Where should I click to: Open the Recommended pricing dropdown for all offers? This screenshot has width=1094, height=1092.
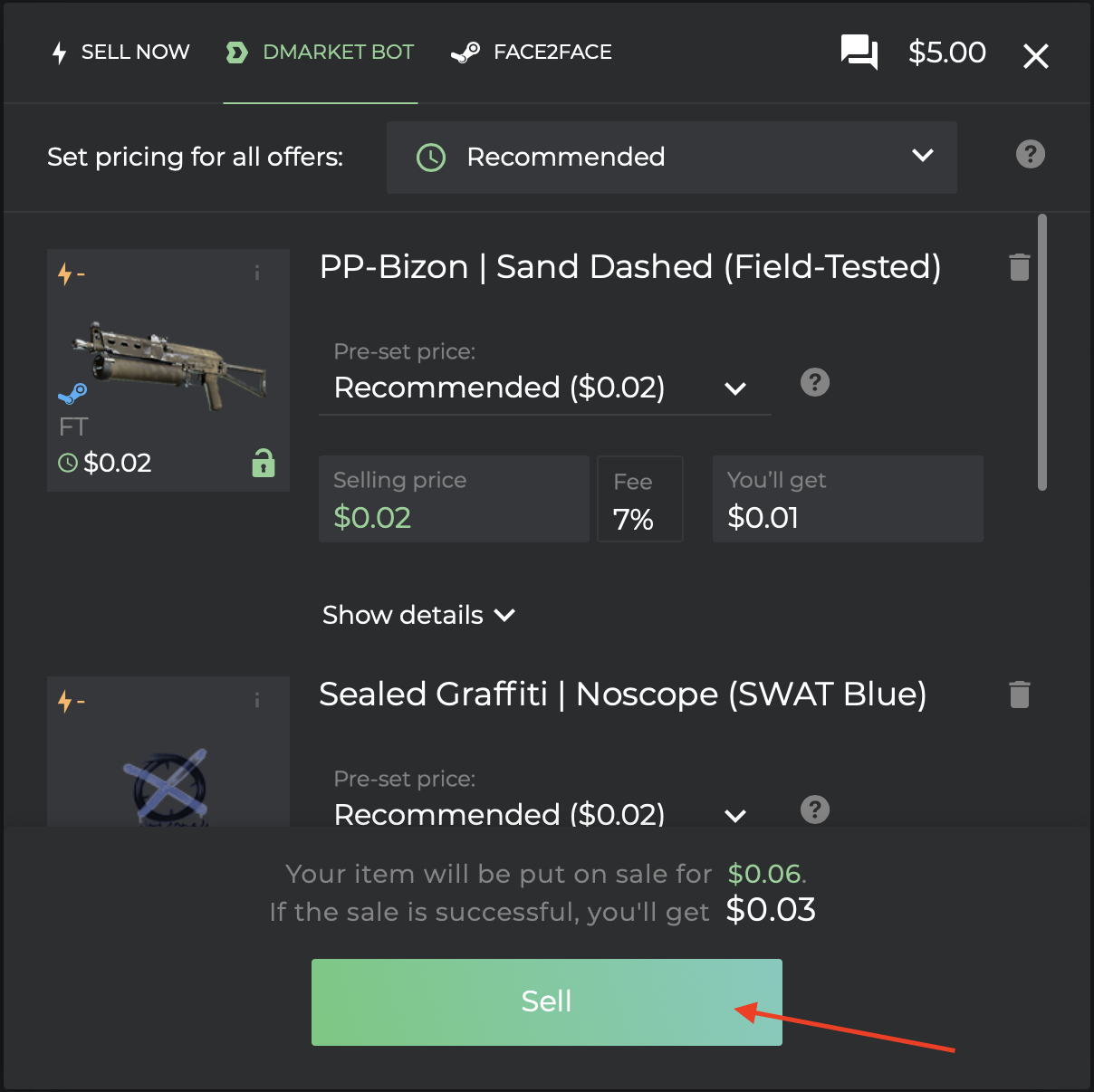tap(672, 158)
